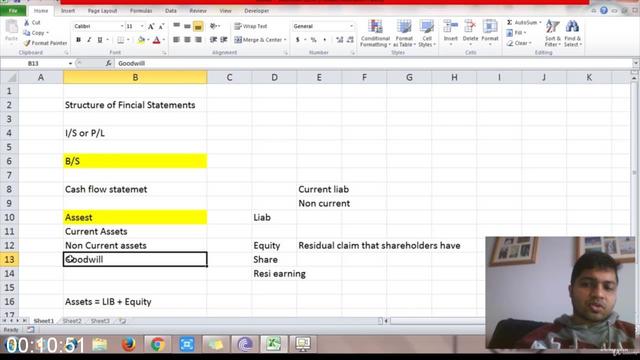
Task: Decrease font size with shrink icon
Action: coord(161,27)
